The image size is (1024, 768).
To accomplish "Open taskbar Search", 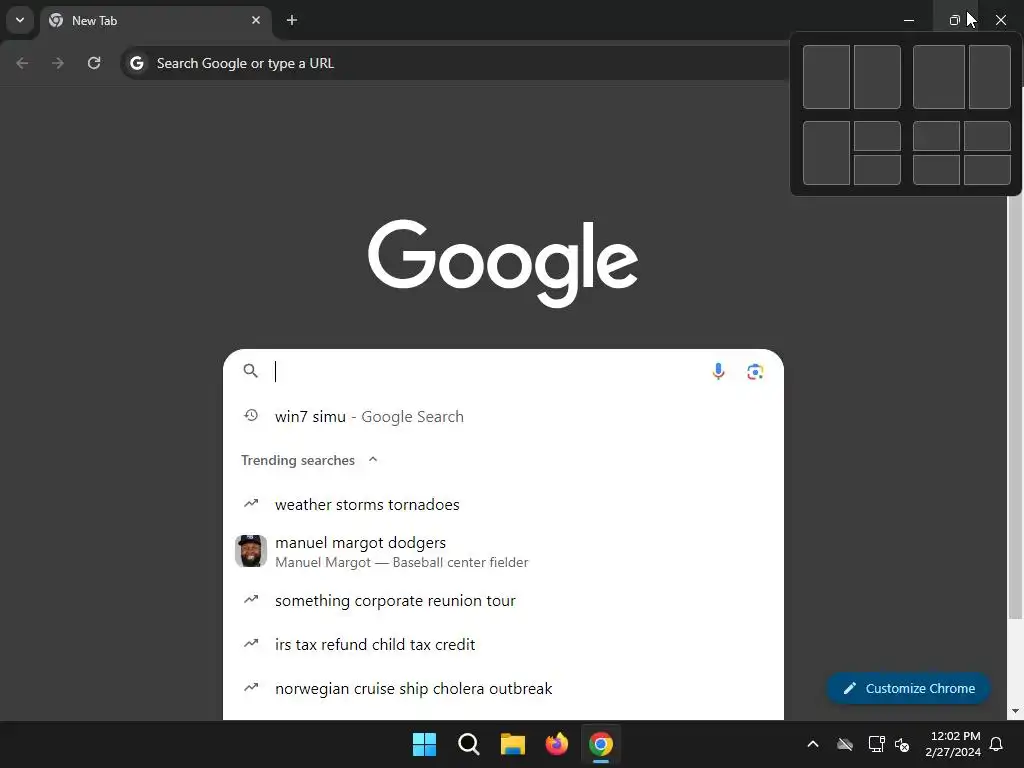I will (468, 744).
